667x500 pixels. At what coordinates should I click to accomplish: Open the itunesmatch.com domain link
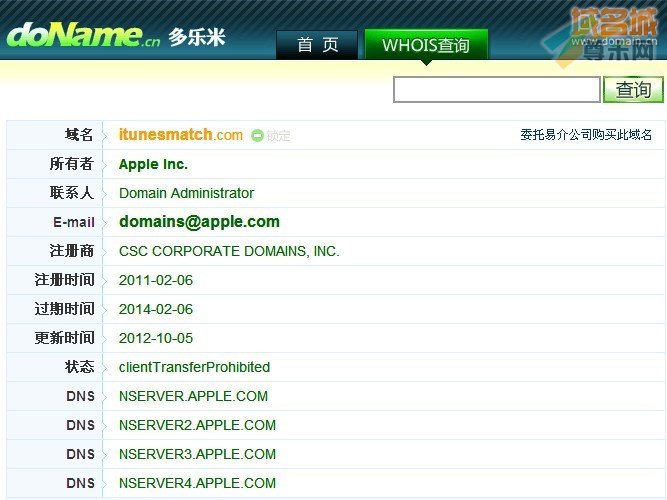tap(181, 135)
